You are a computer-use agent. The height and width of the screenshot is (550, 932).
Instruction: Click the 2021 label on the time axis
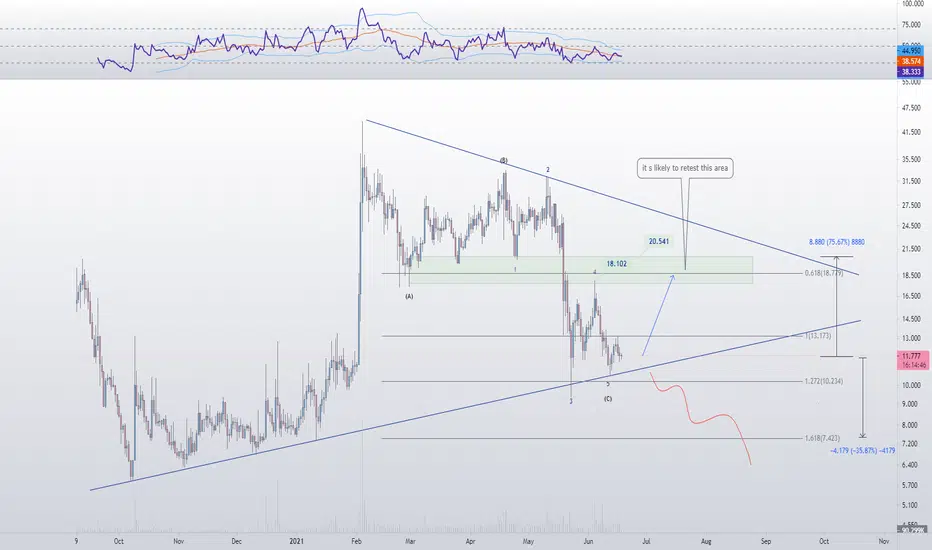click(297, 541)
